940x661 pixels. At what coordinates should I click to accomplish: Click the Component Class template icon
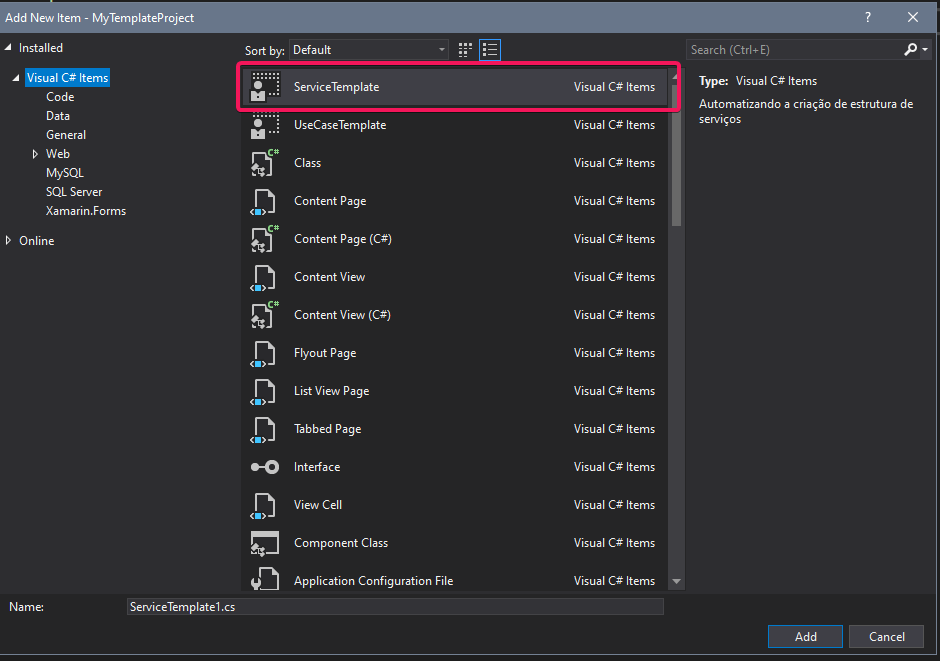264,543
